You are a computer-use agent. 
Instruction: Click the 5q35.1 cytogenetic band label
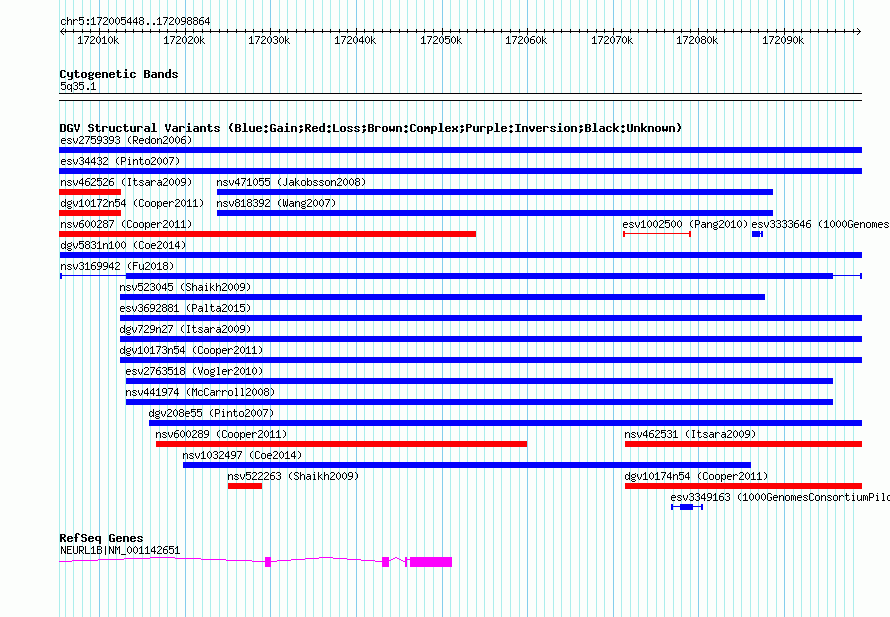(78, 86)
